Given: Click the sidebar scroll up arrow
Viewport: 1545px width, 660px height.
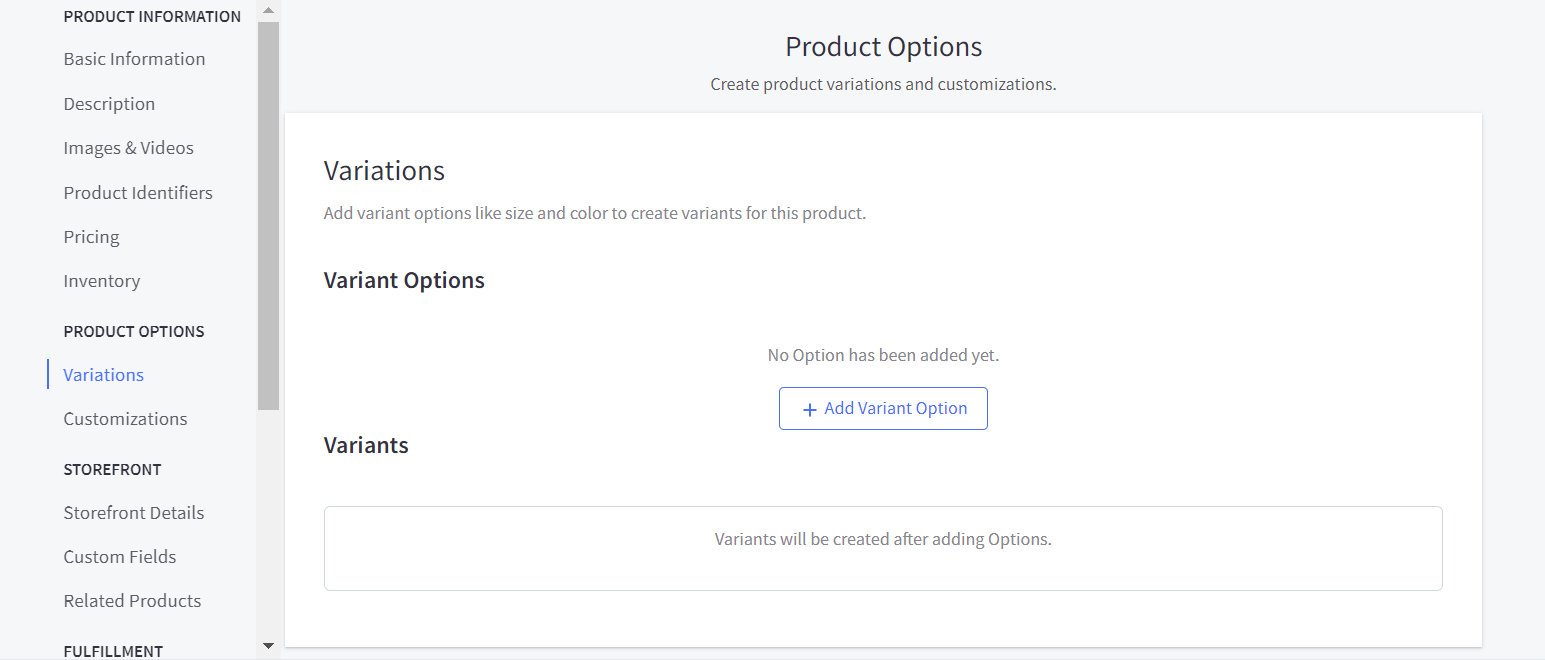Looking at the screenshot, I should click(x=268, y=10).
